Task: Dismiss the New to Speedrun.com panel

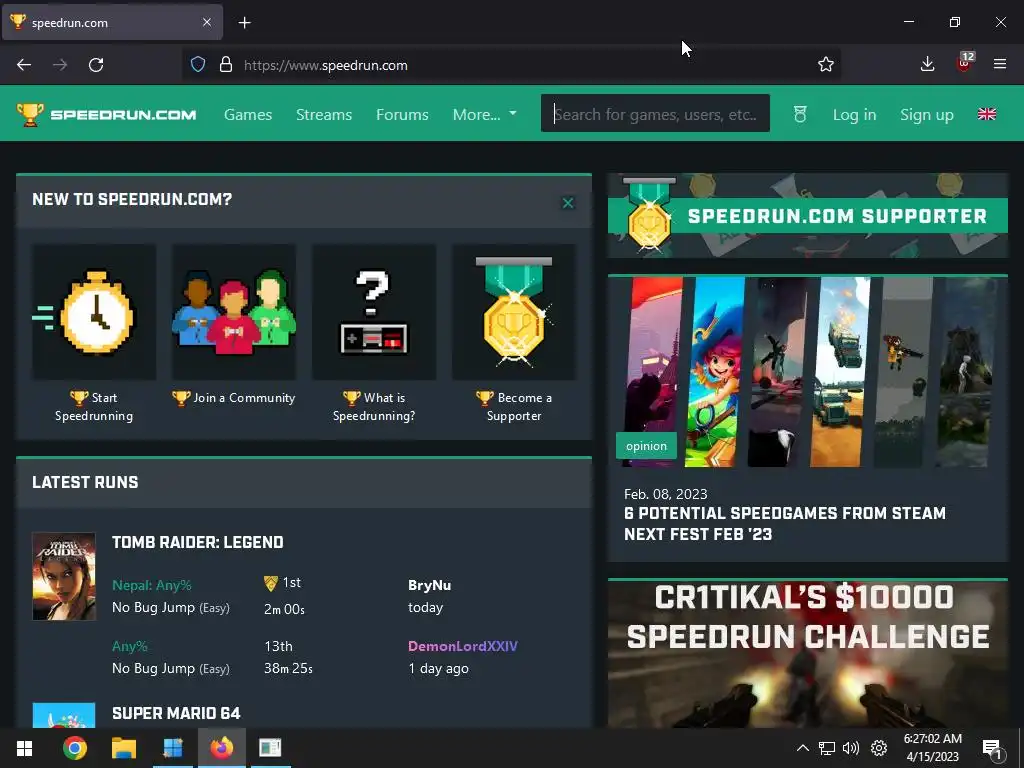Action: [568, 202]
